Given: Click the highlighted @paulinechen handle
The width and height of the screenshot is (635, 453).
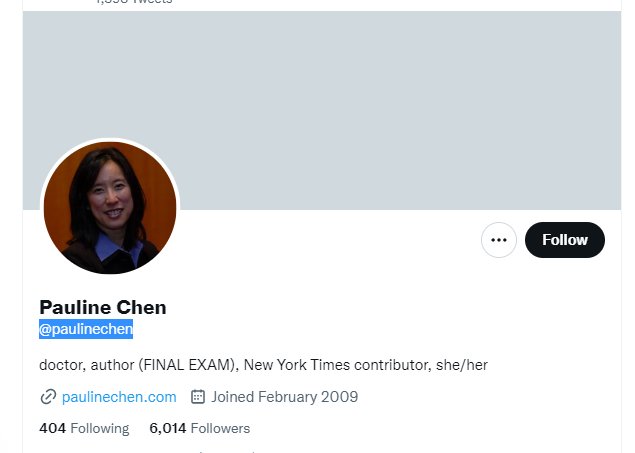Looking at the screenshot, I should [x=86, y=329].
